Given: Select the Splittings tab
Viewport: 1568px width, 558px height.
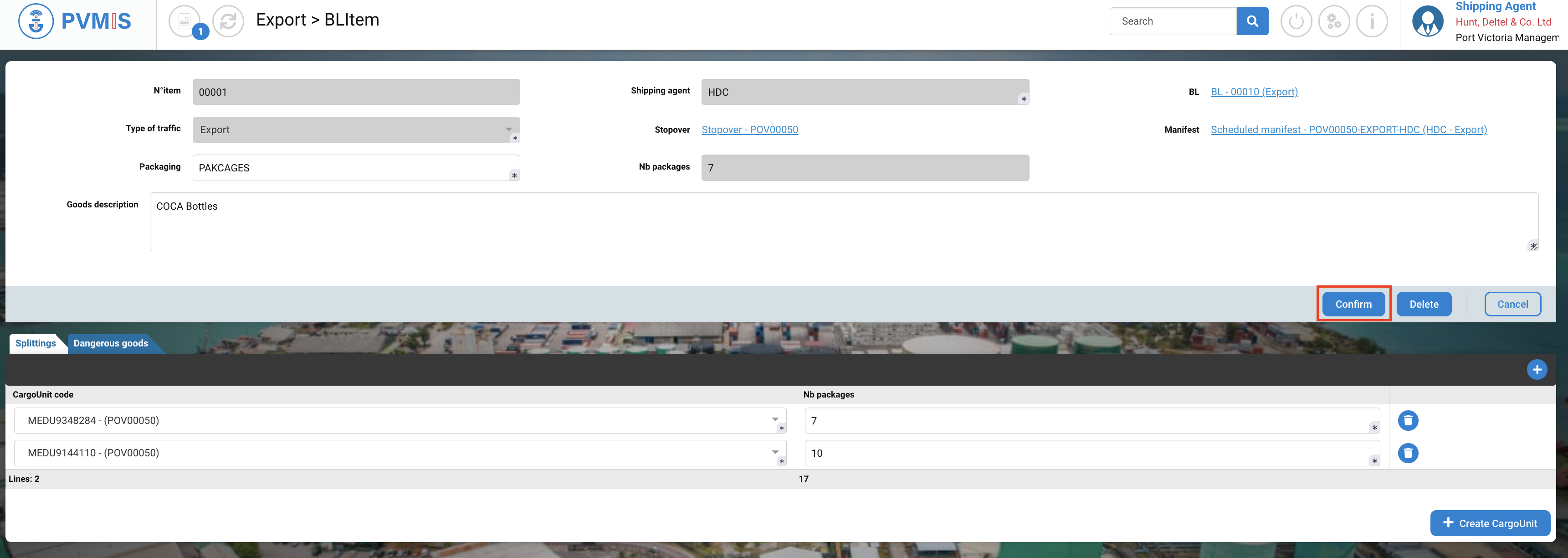Looking at the screenshot, I should pyautogui.click(x=35, y=343).
